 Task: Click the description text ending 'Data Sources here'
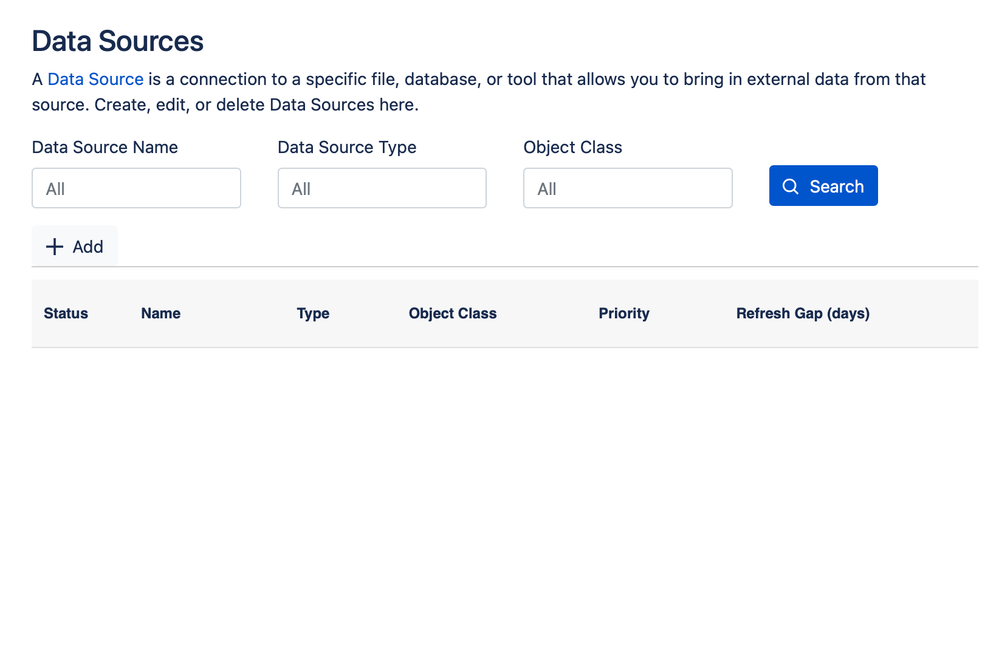pos(226,105)
